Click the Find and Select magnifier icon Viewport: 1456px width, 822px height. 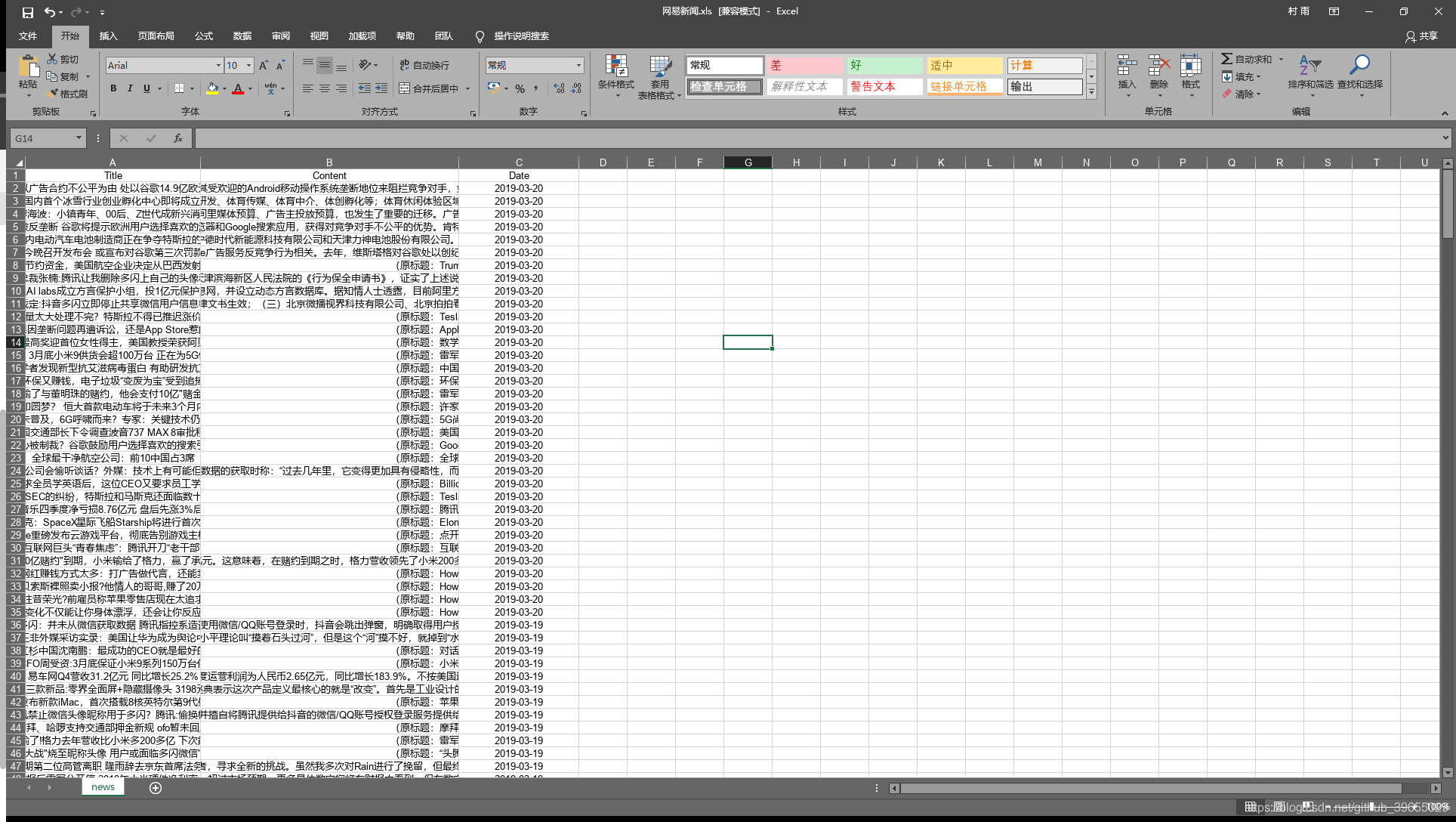point(1359,66)
